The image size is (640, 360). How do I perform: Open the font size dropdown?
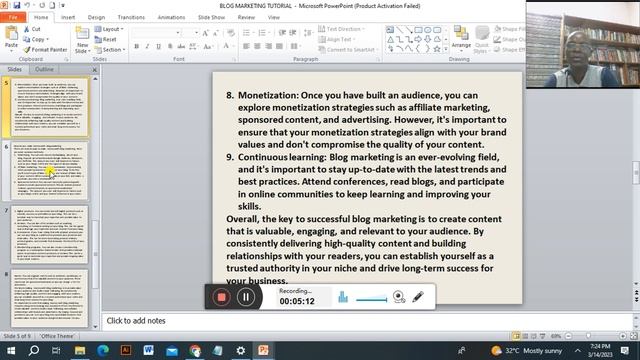pyautogui.click(x=196, y=33)
